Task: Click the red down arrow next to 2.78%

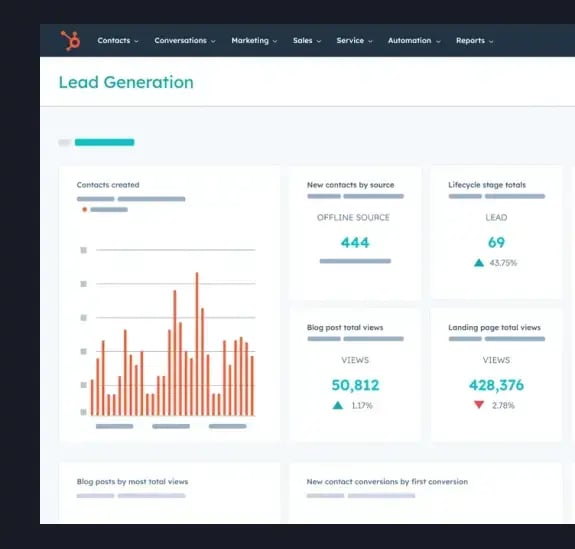Action: click(479, 405)
